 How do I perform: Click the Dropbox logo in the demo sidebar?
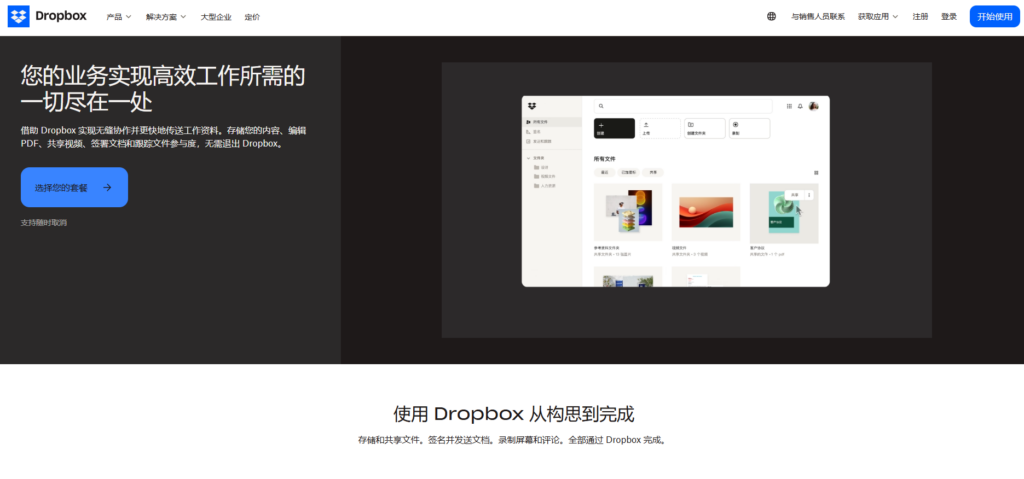coord(533,106)
